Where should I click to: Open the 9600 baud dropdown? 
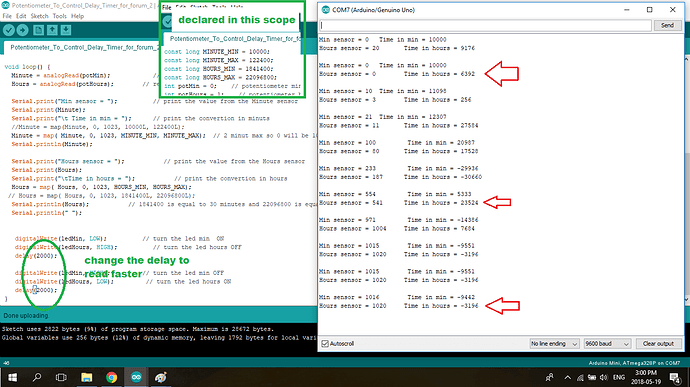tap(607, 343)
